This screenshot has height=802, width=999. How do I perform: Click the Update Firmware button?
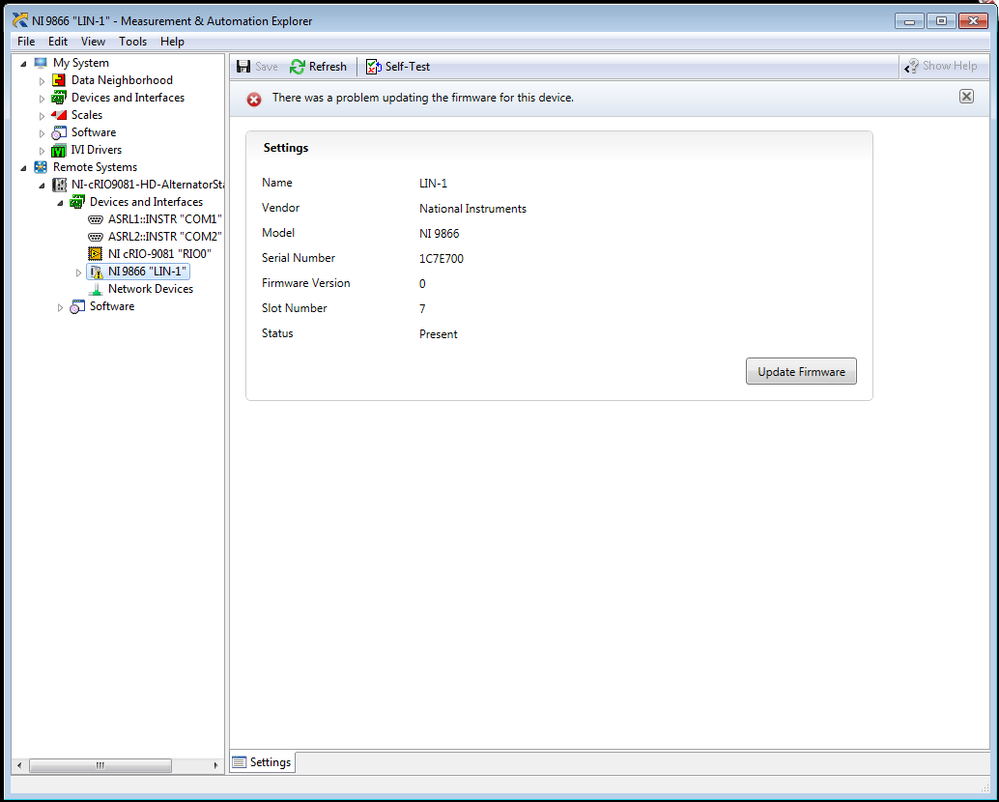801,371
